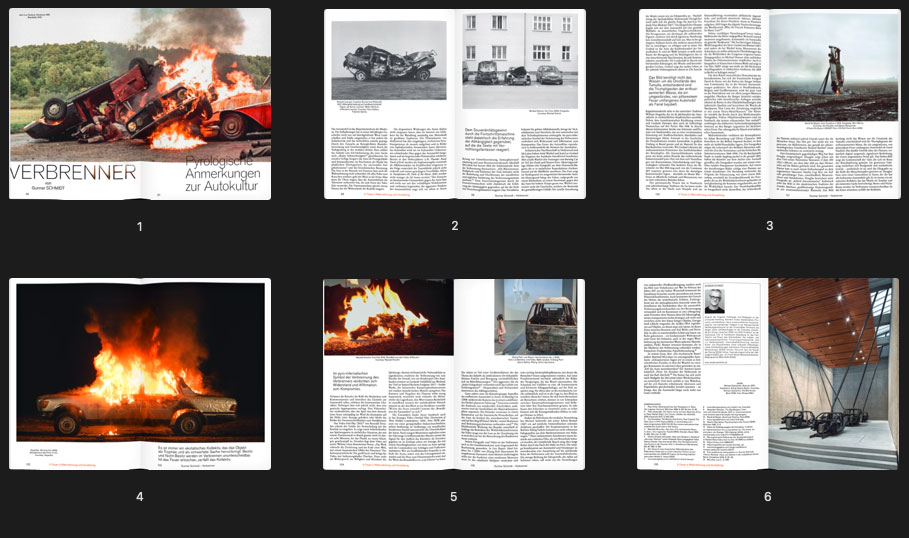Viewport: 909px width, 538px height.
Task: Click page number label 5
Action: 454,497
